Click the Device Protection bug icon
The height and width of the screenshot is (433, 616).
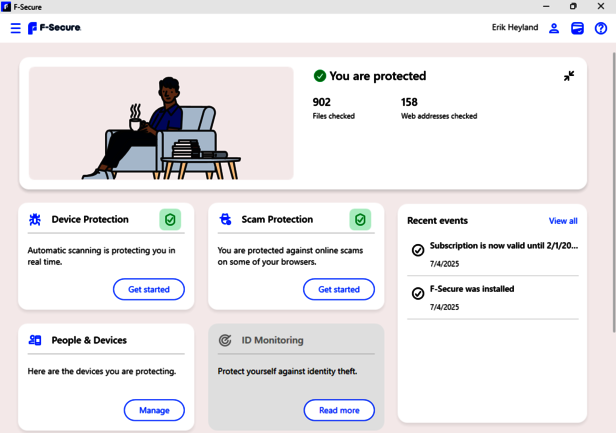(x=35, y=219)
